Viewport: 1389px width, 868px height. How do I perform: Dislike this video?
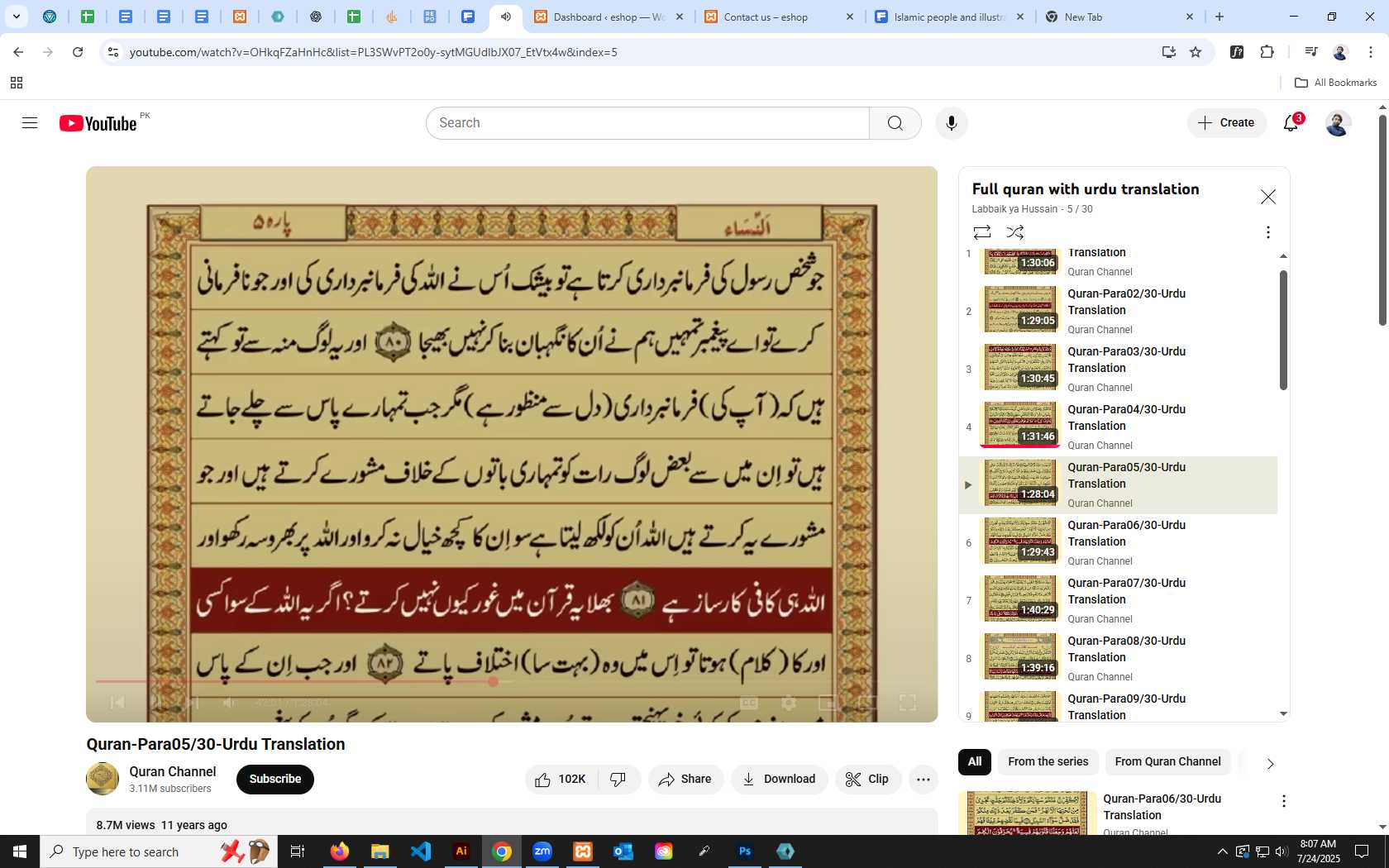click(618, 780)
